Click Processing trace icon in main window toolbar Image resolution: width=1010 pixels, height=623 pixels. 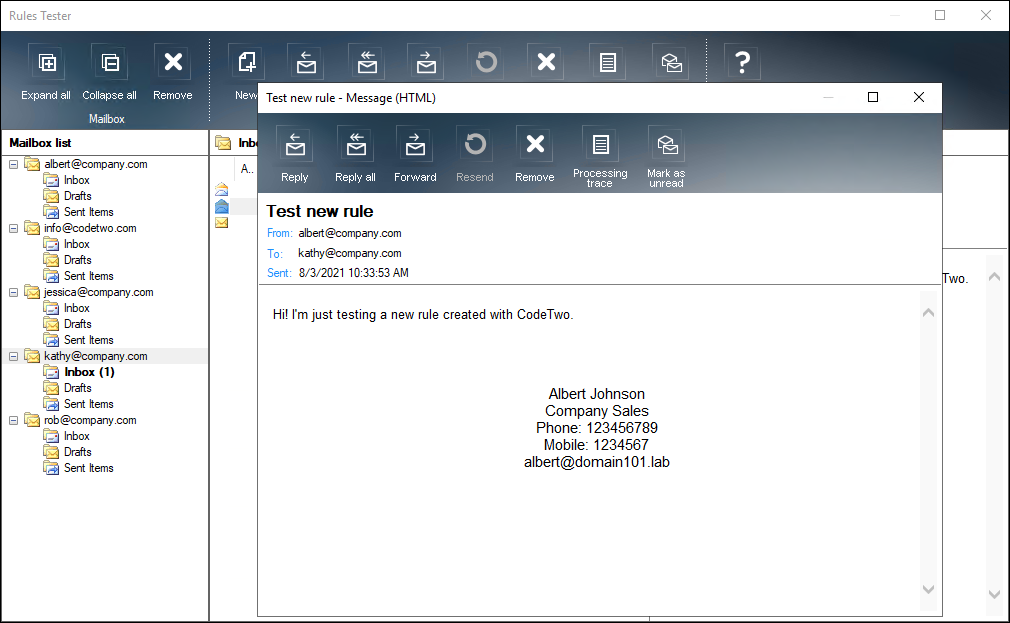tap(607, 62)
